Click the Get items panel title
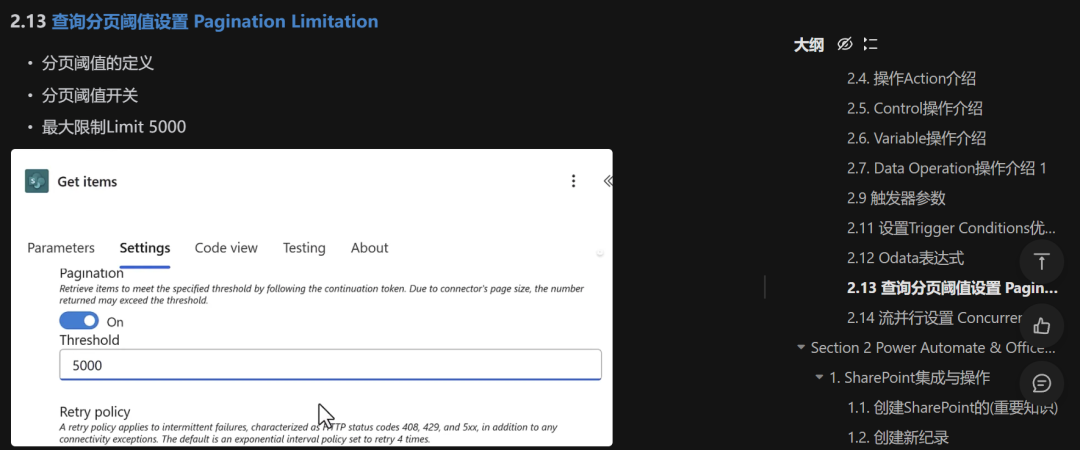 tap(87, 182)
